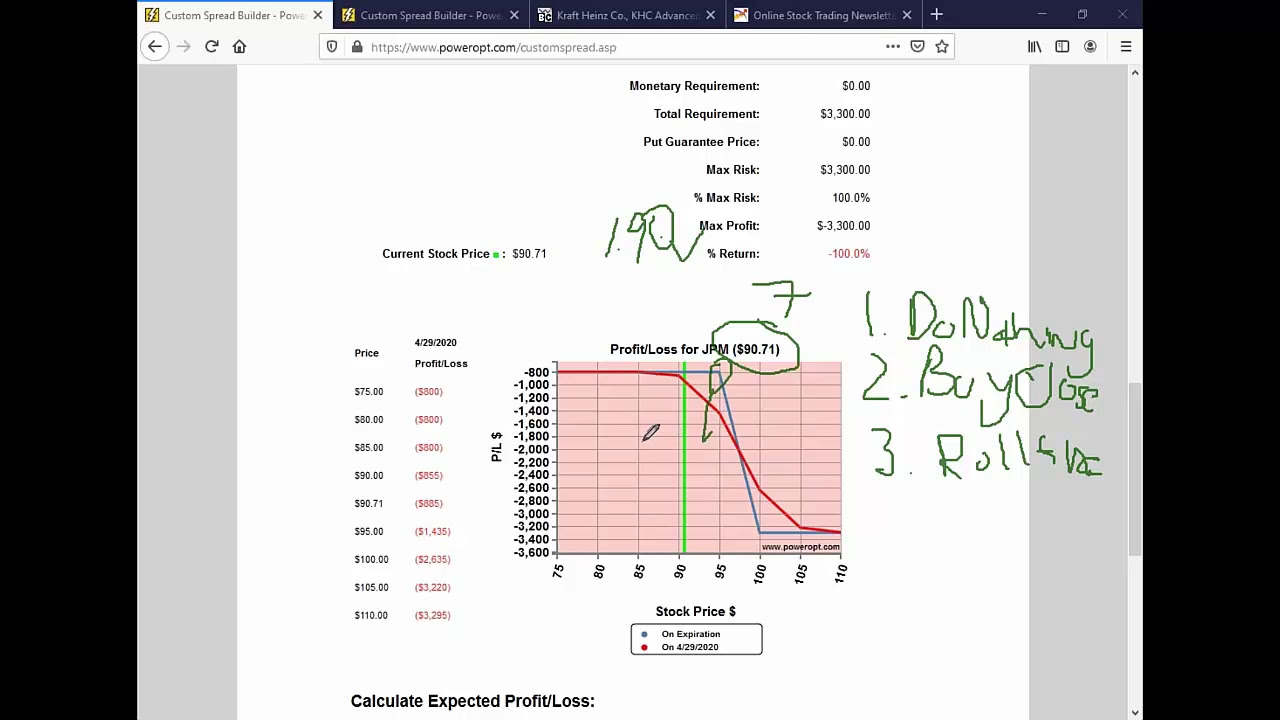Toggle the sidebars view icon
This screenshot has width=1280, height=720.
pyautogui.click(x=1062, y=47)
